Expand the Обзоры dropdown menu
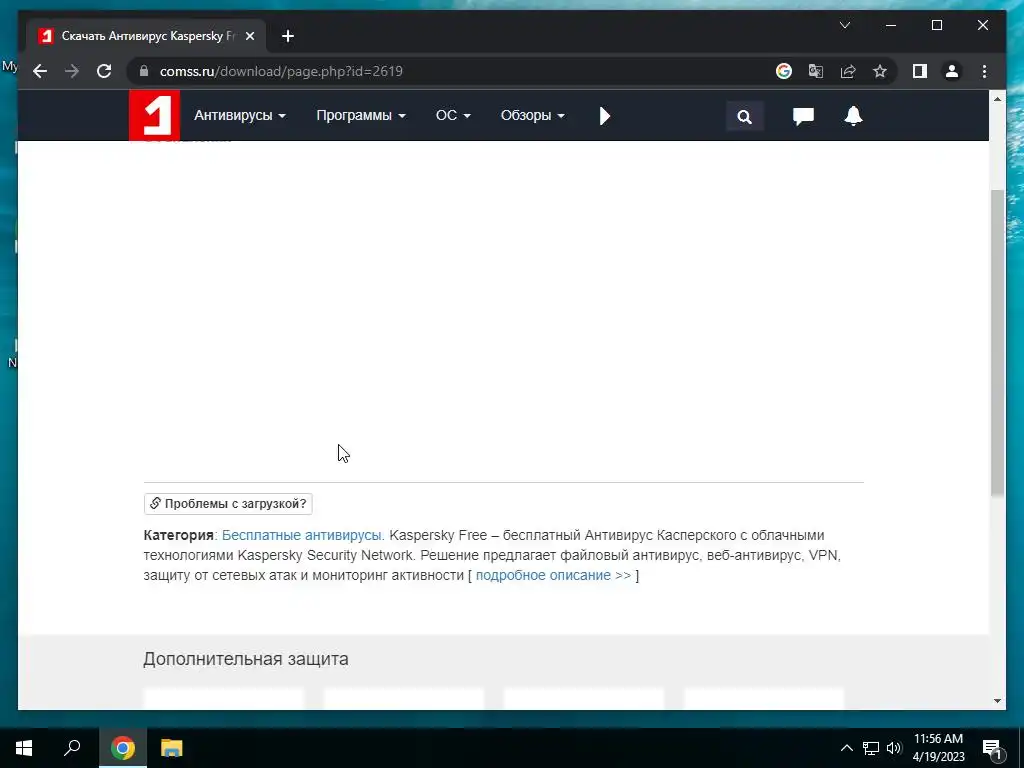The image size is (1024, 768). tap(532, 116)
